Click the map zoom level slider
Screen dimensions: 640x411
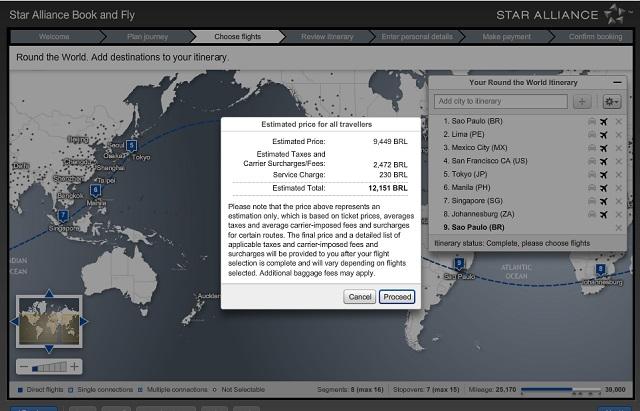coord(49,367)
